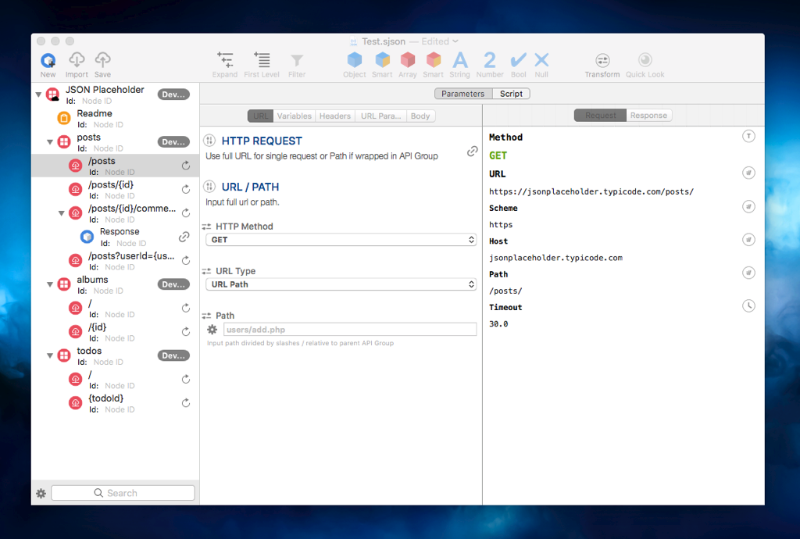800x539 pixels.
Task: Open the Headers tab
Action: pyautogui.click(x=335, y=116)
